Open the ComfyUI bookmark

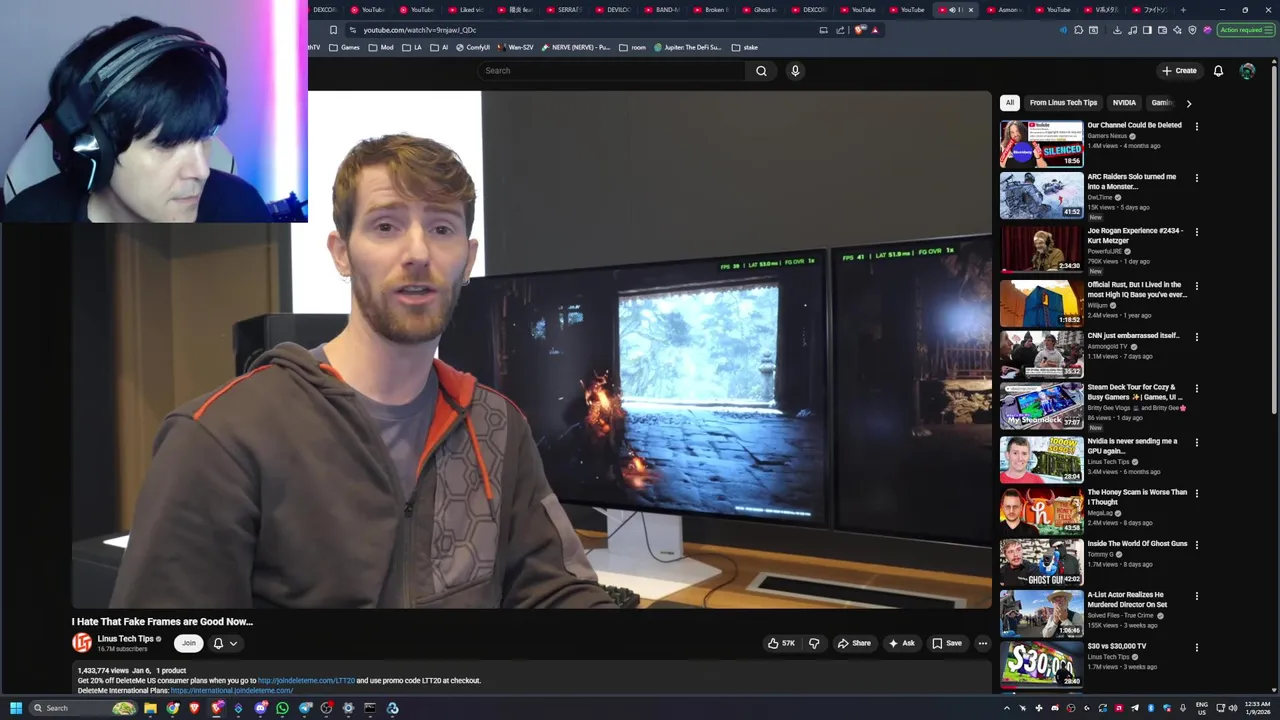(x=473, y=47)
